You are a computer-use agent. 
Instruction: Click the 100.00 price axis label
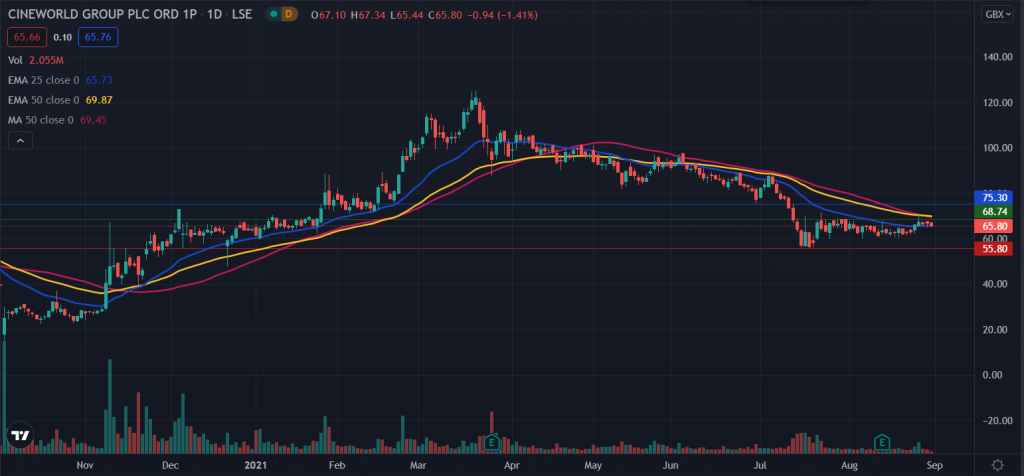point(997,148)
